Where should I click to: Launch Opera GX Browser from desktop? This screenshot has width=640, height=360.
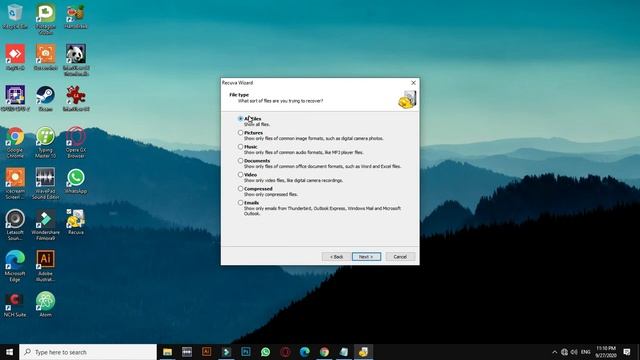pyautogui.click(x=76, y=142)
